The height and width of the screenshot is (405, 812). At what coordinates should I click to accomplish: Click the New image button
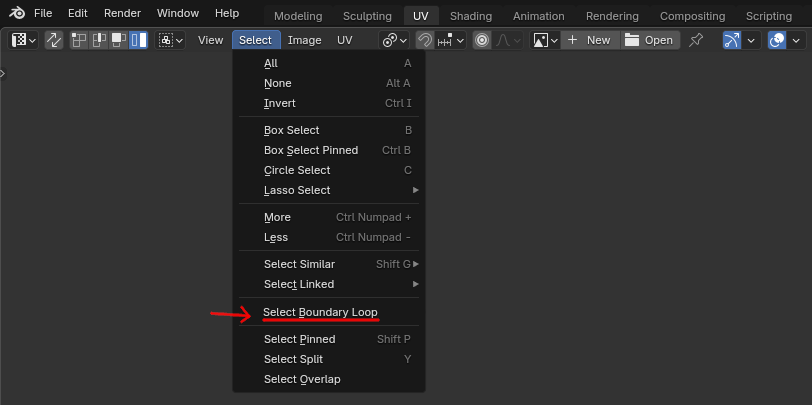(x=591, y=40)
